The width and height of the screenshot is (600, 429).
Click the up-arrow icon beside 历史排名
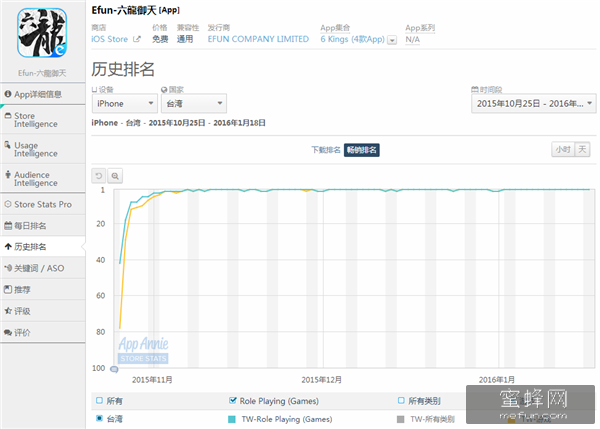tap(8, 247)
